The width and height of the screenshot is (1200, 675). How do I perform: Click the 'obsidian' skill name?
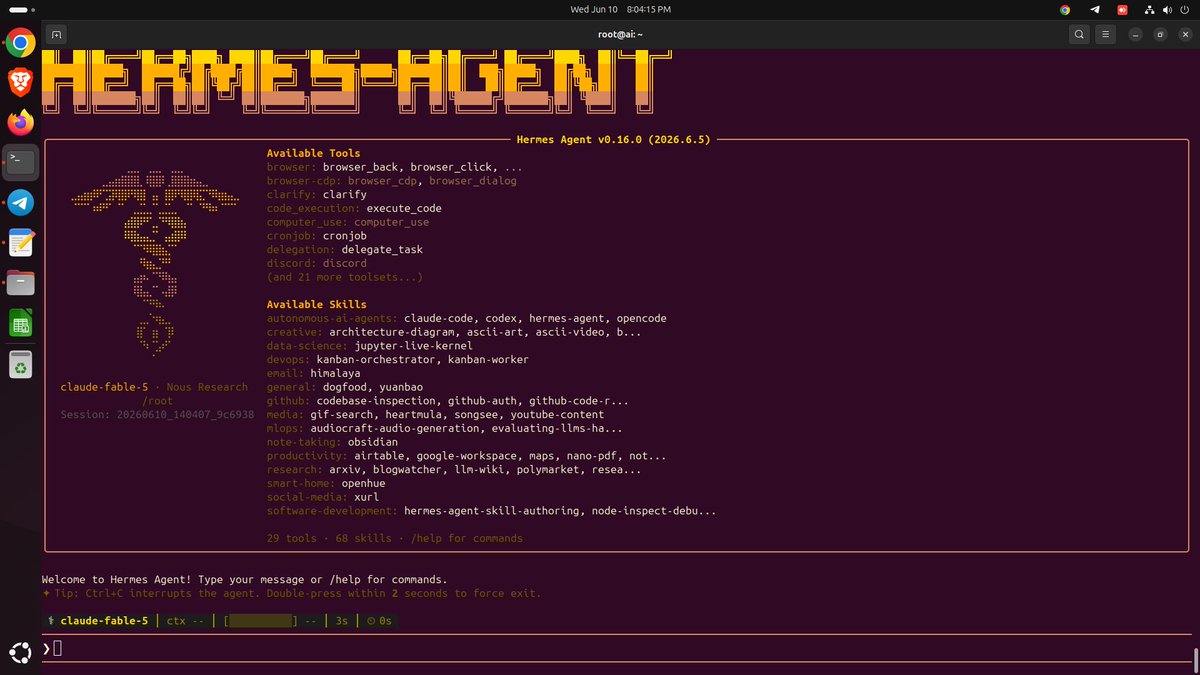coord(372,441)
